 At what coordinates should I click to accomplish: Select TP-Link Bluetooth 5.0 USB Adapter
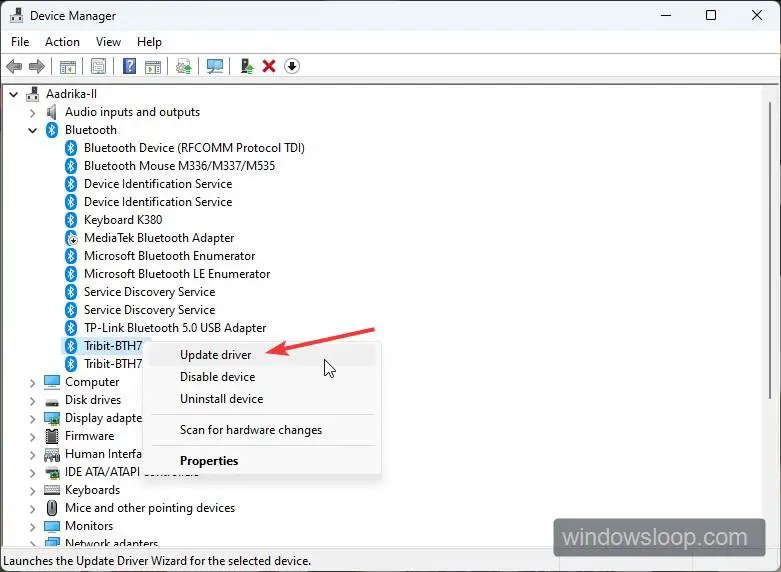coord(175,328)
